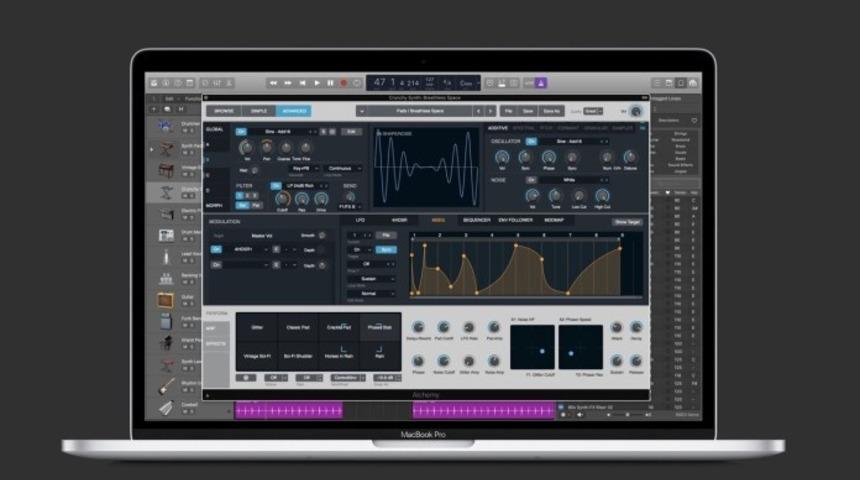Click the Toolbar icon in the control bar
The image size is (860, 480).
[190, 83]
